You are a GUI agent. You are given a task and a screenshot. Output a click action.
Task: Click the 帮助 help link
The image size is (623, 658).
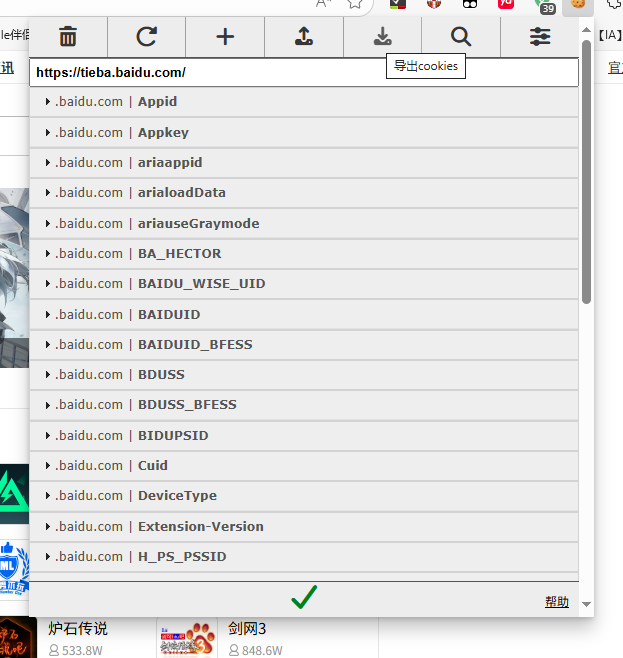click(556, 602)
